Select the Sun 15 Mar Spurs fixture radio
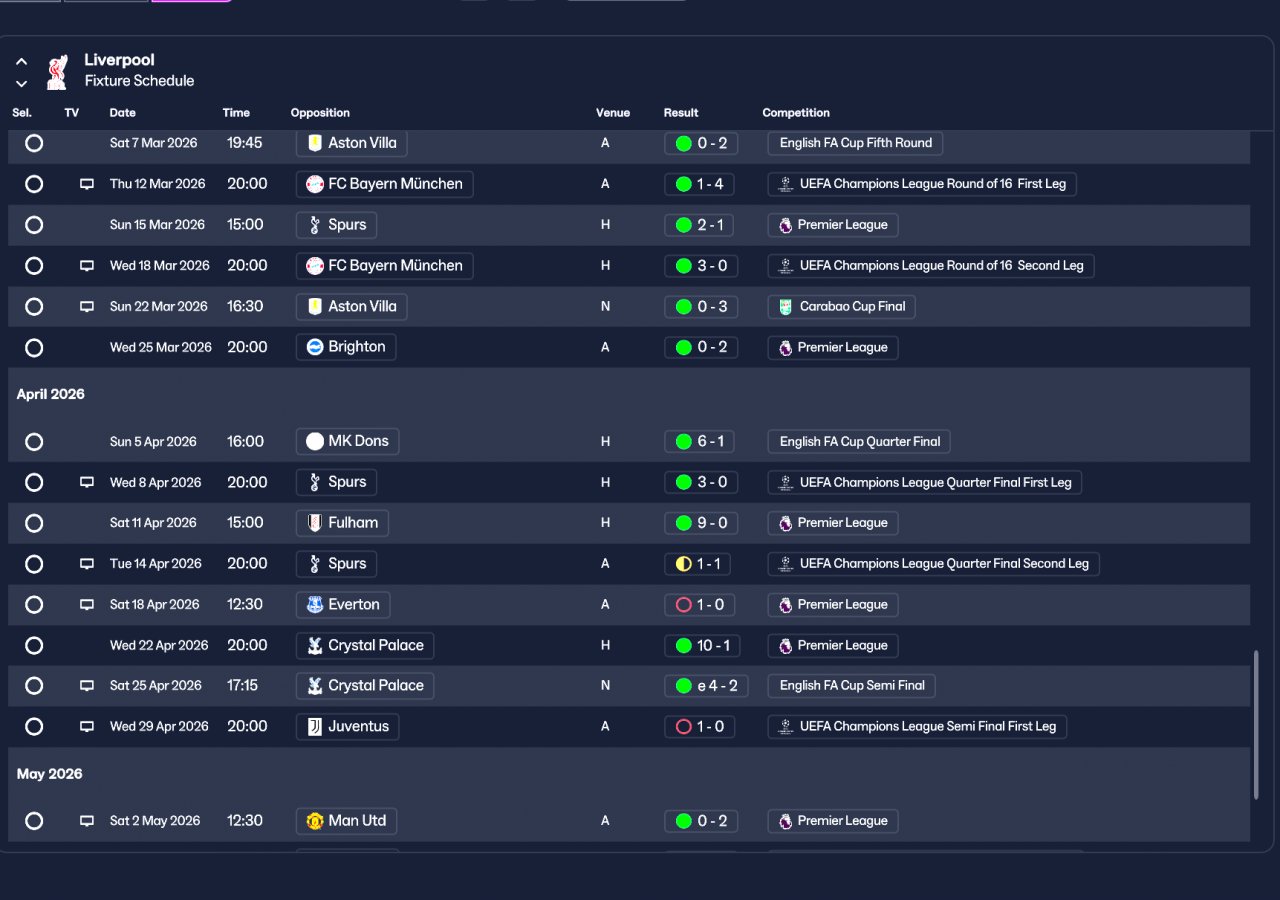This screenshot has height=900, width=1280. (x=34, y=225)
